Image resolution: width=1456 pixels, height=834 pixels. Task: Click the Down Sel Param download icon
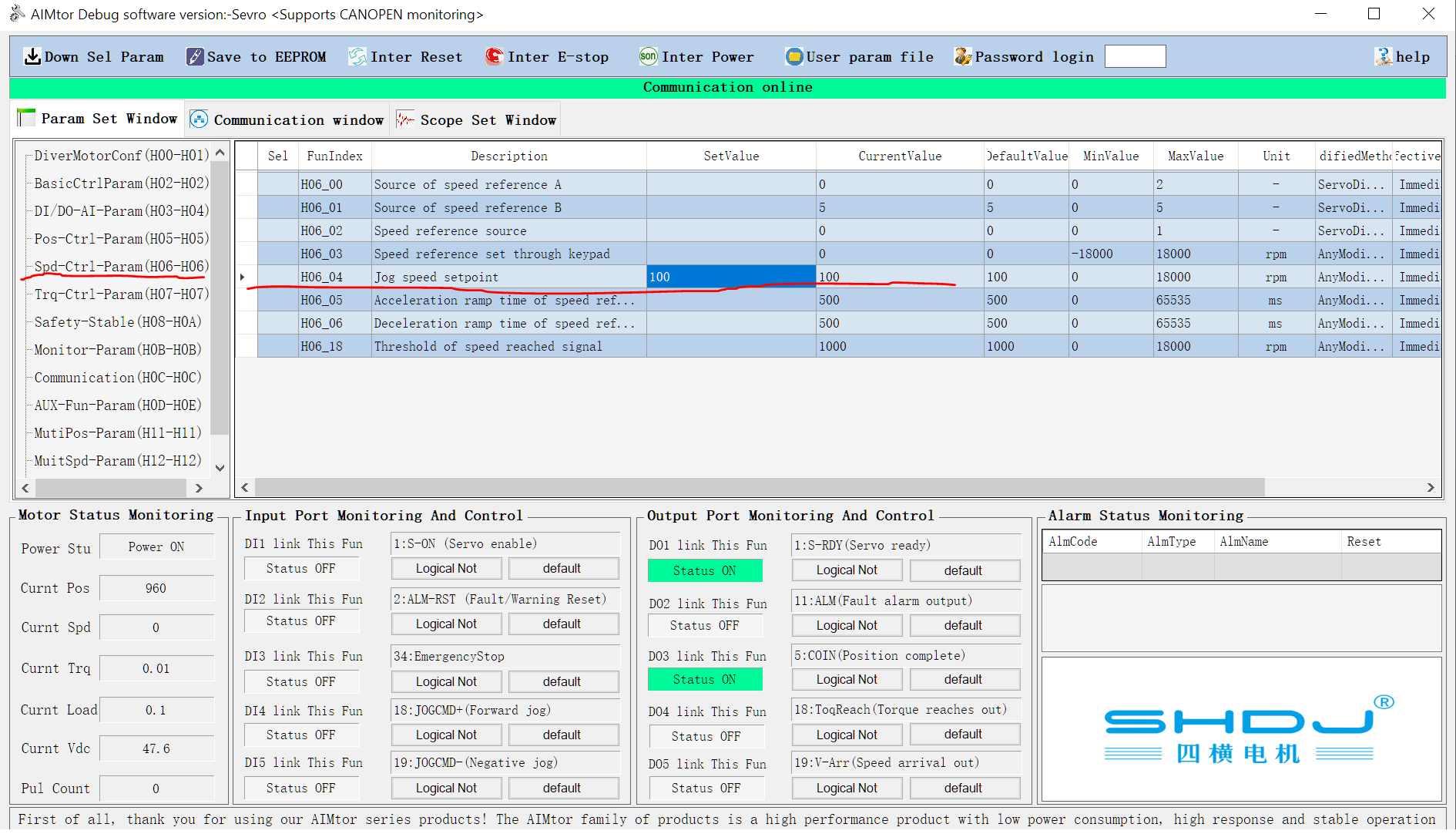pos(32,57)
